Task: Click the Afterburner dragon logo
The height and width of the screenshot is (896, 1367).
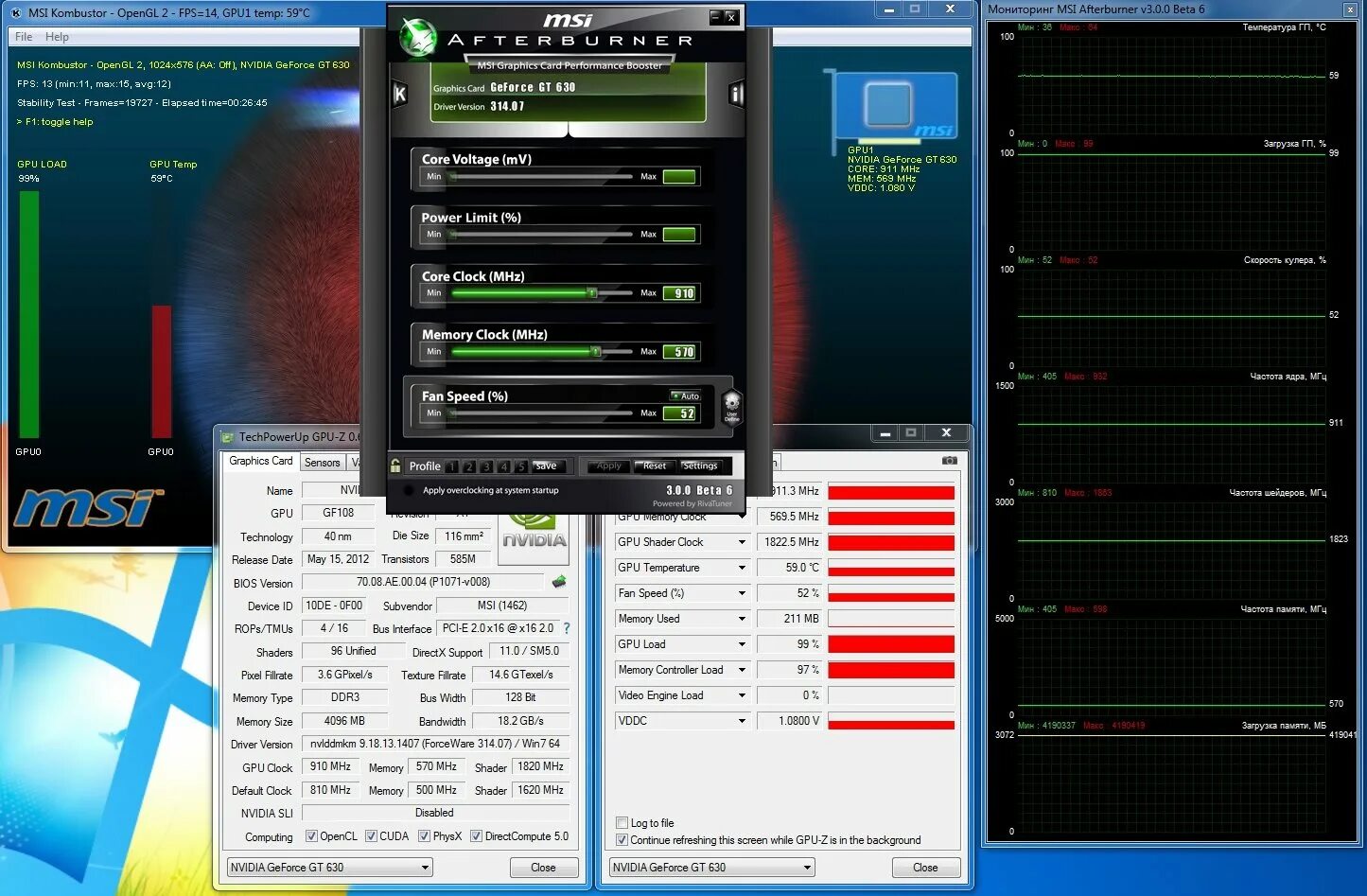Action: (416, 37)
